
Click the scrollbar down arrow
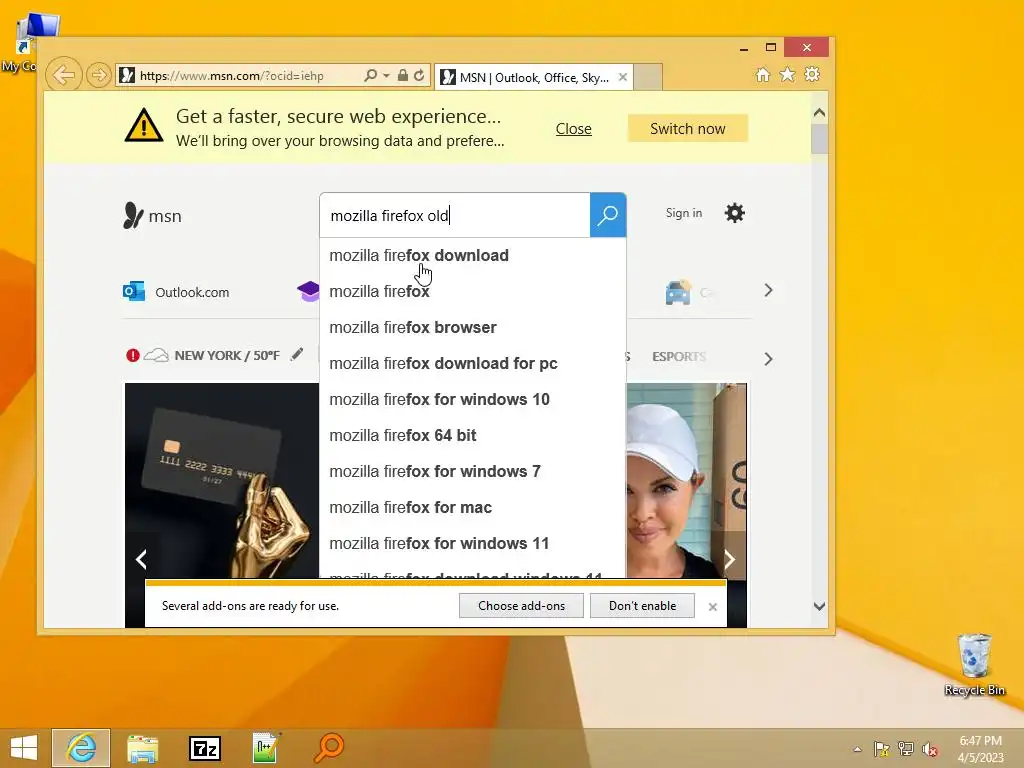(x=820, y=606)
